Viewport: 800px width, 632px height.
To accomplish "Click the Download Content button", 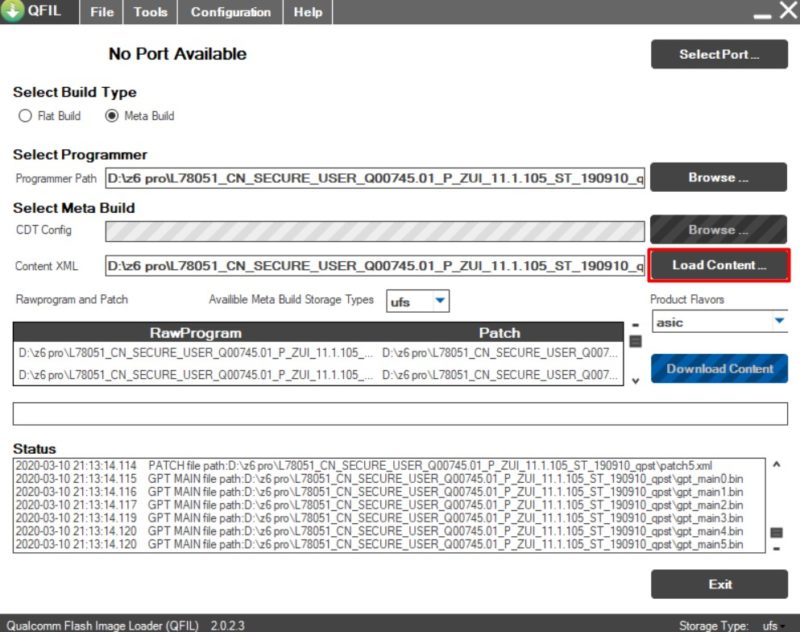I will pyautogui.click(x=719, y=368).
